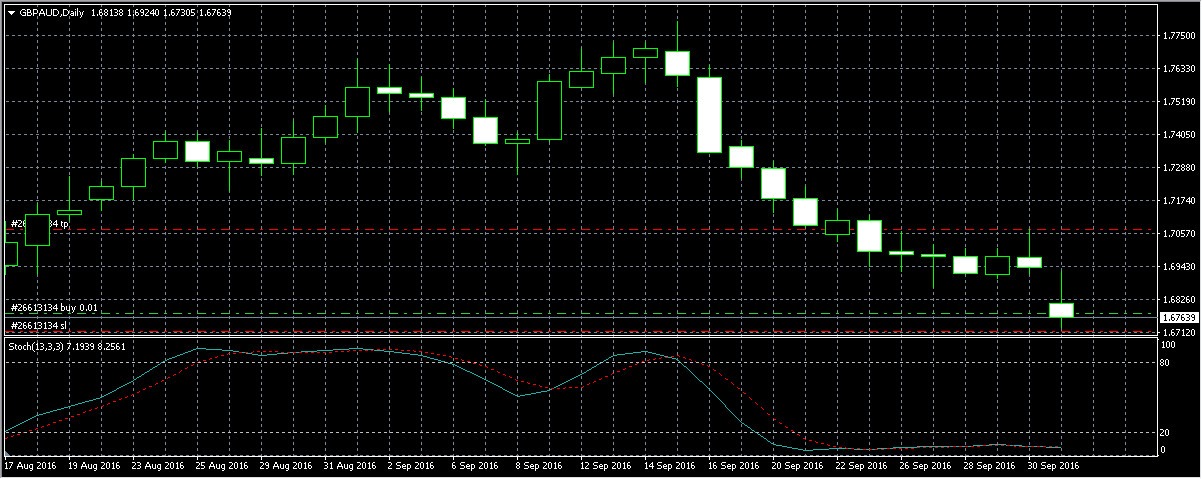
Task: Click the GBPAUD,Daily chart title
Action: coord(51,12)
